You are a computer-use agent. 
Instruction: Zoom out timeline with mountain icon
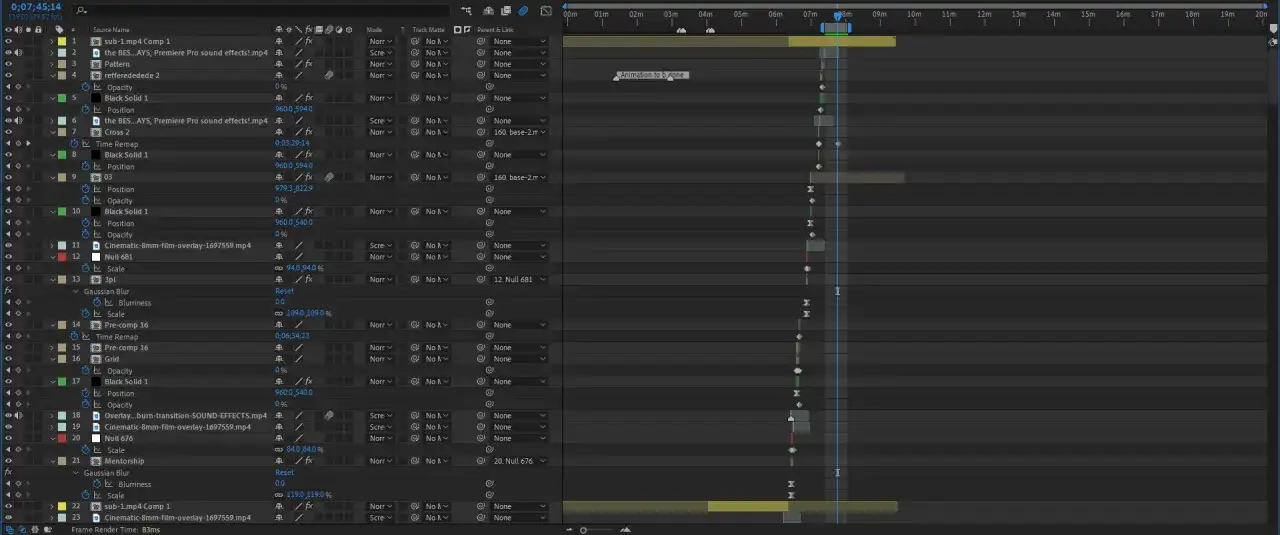[570, 529]
